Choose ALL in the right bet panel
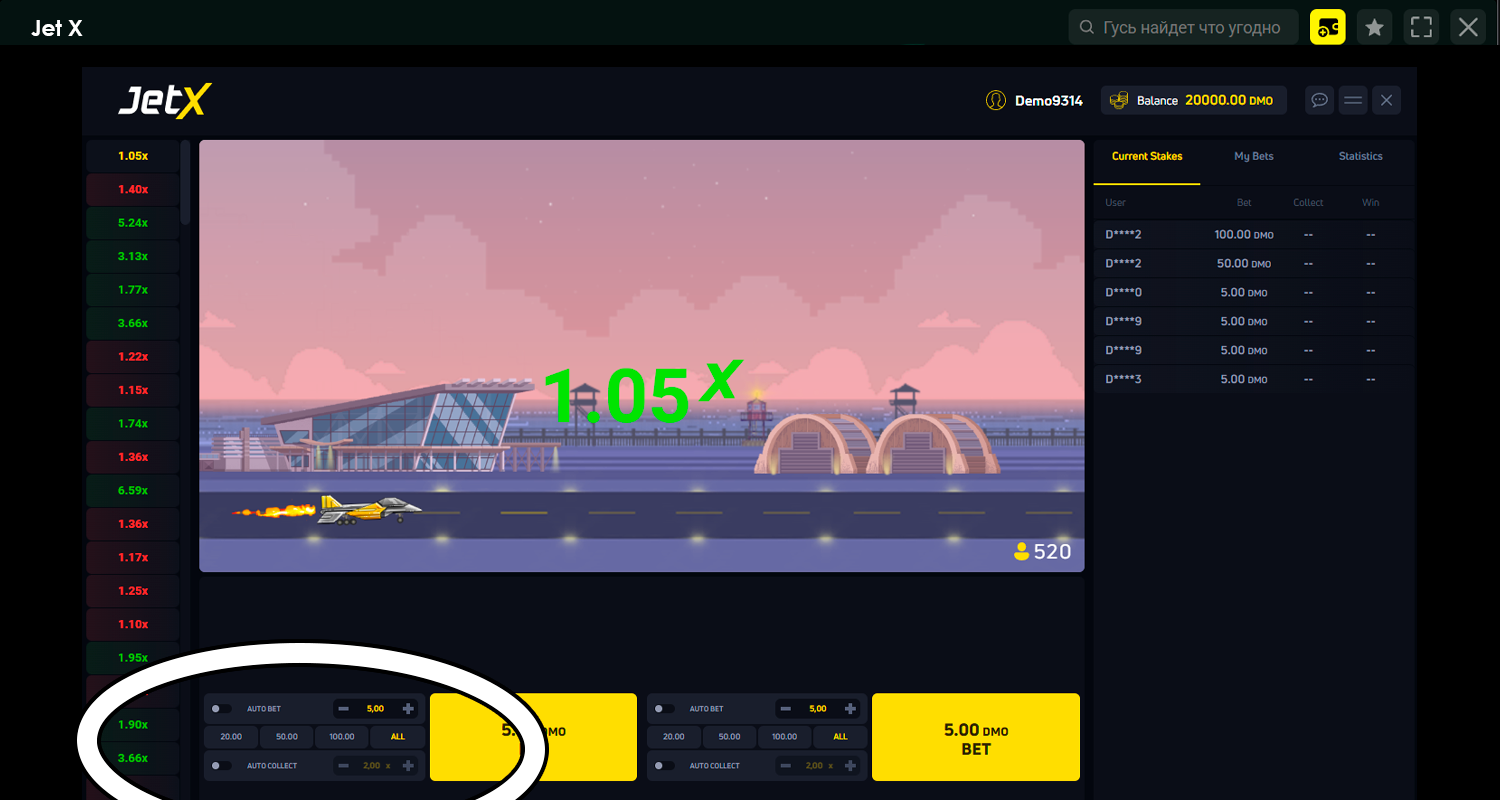This screenshot has height=800, width=1500. pyautogui.click(x=841, y=737)
